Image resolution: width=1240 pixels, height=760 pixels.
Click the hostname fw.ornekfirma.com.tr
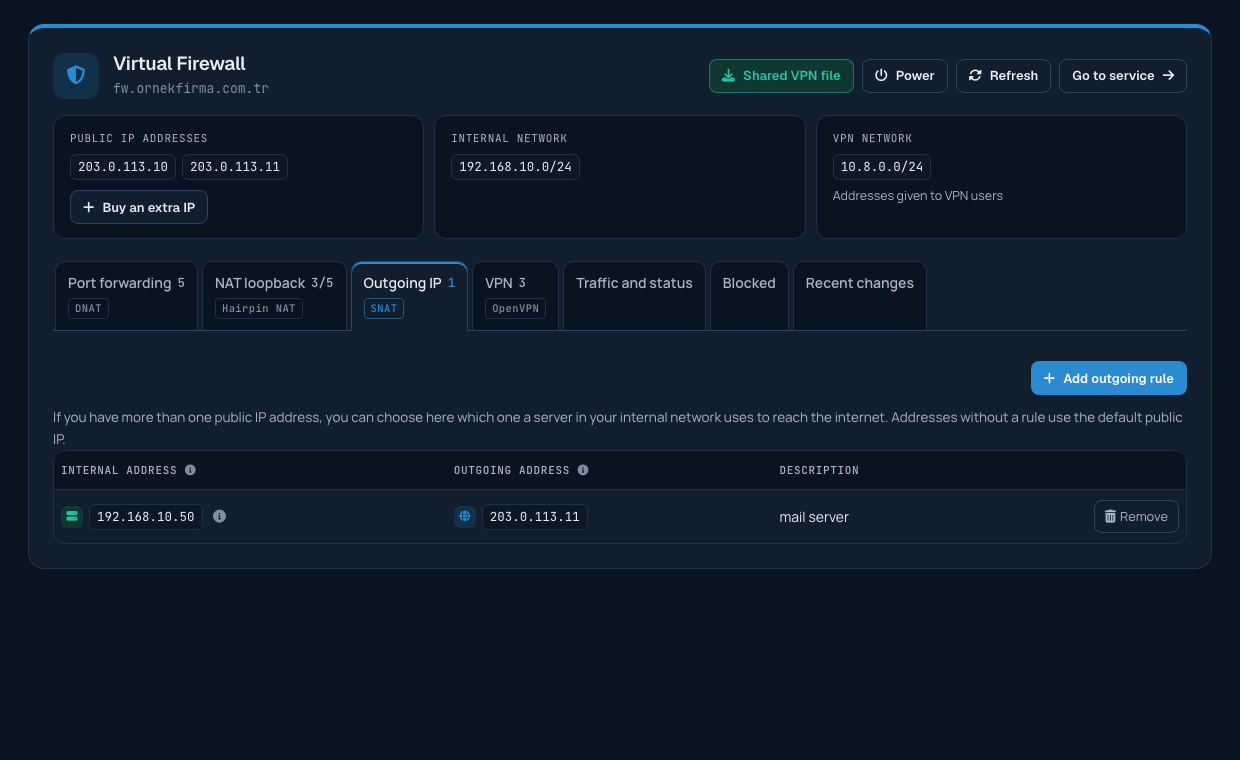(191, 88)
